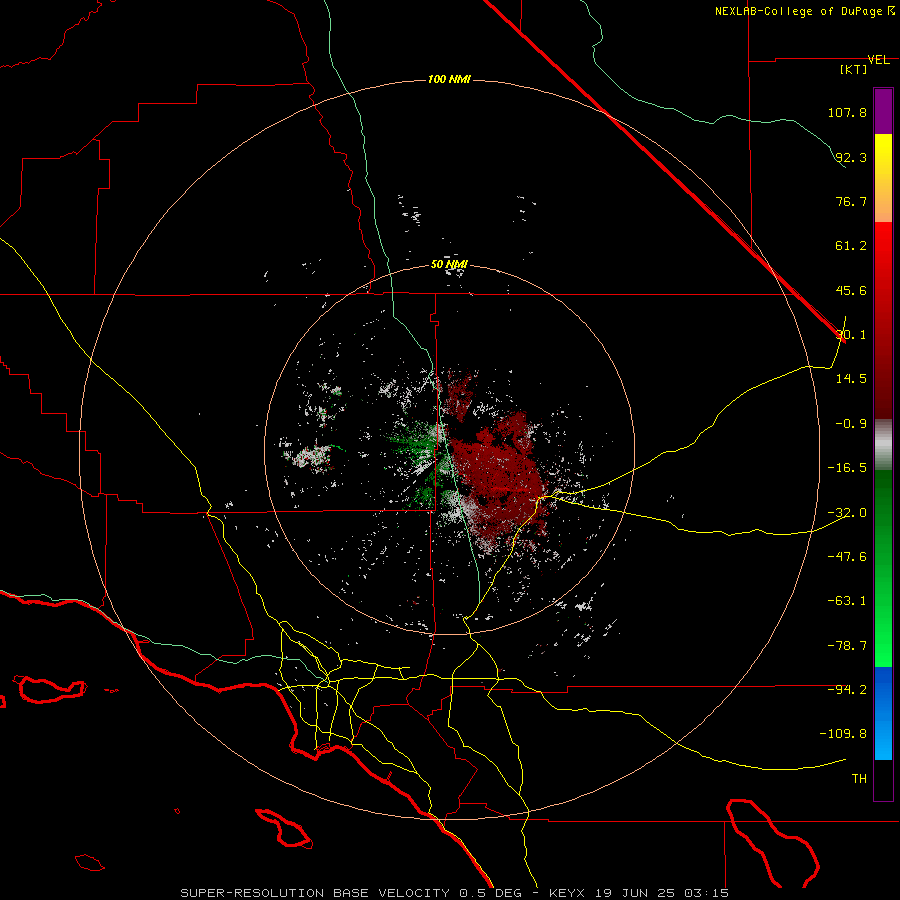Click the KEYX 19 JUN 25 03:15 timestamp

[x=639, y=893]
